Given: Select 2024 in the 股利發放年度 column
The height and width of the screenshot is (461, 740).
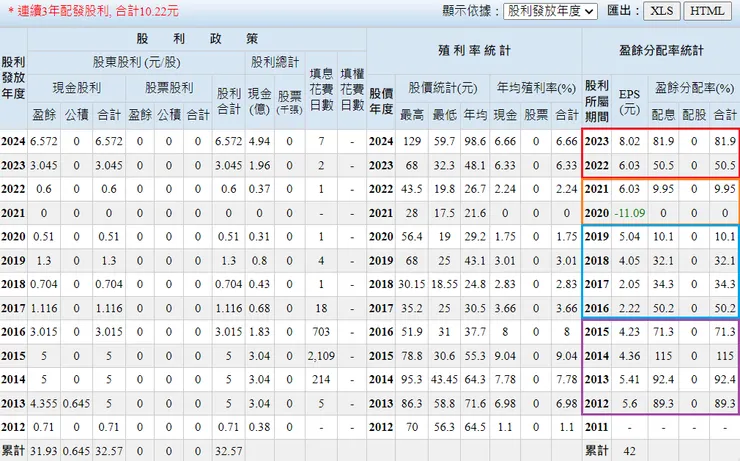Looking at the screenshot, I should [x=13, y=142].
